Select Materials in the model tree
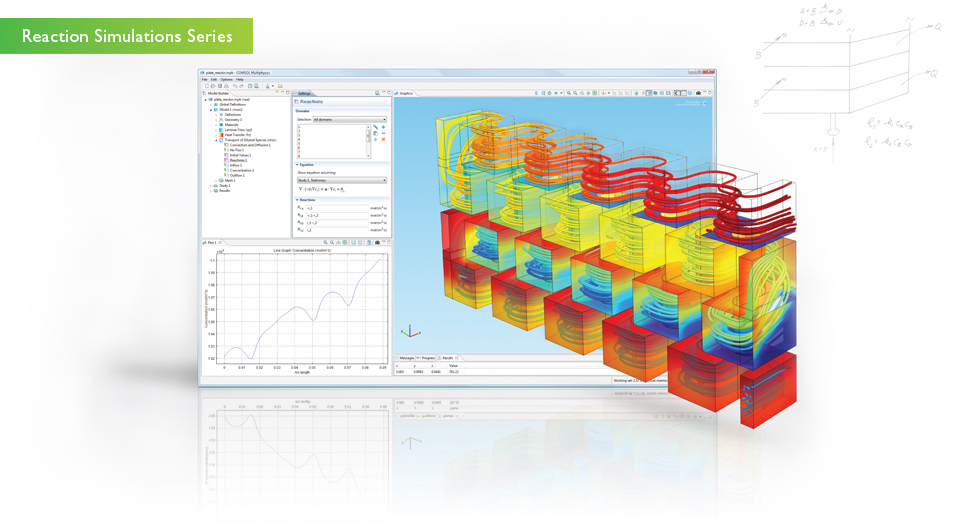The image size is (954, 528). point(231,125)
